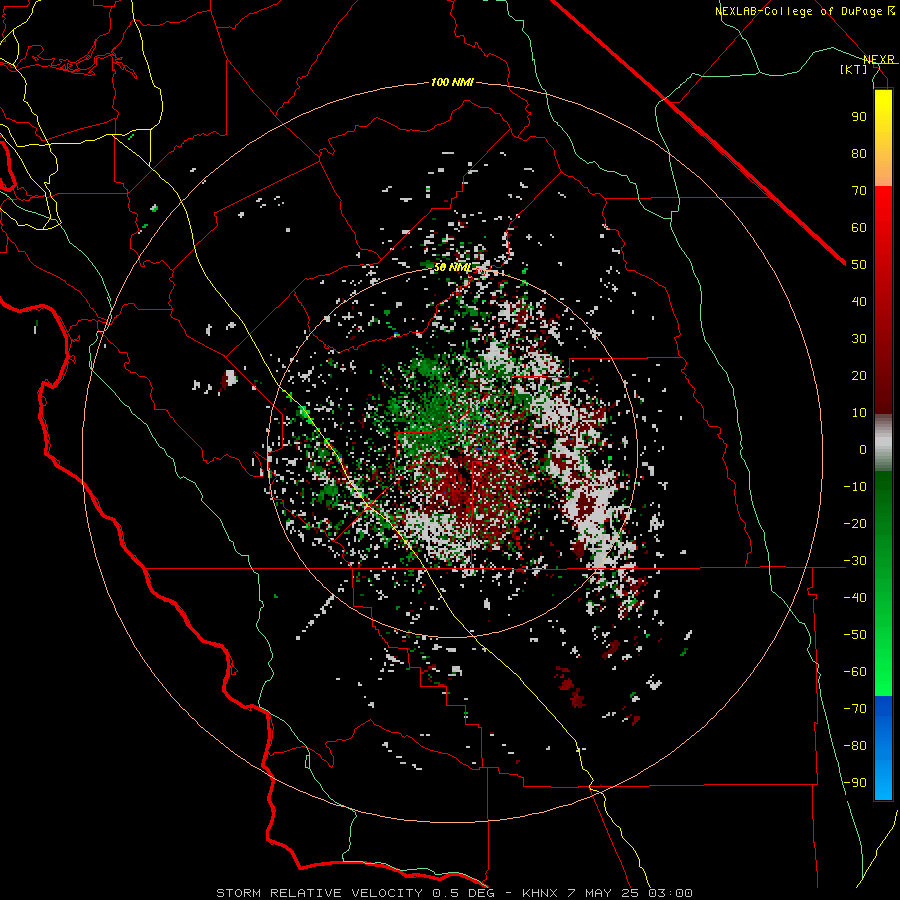Screen dimensions: 900x900
Task: Click the Storm Relative Velocity caption at bottom
Action: 454,893
